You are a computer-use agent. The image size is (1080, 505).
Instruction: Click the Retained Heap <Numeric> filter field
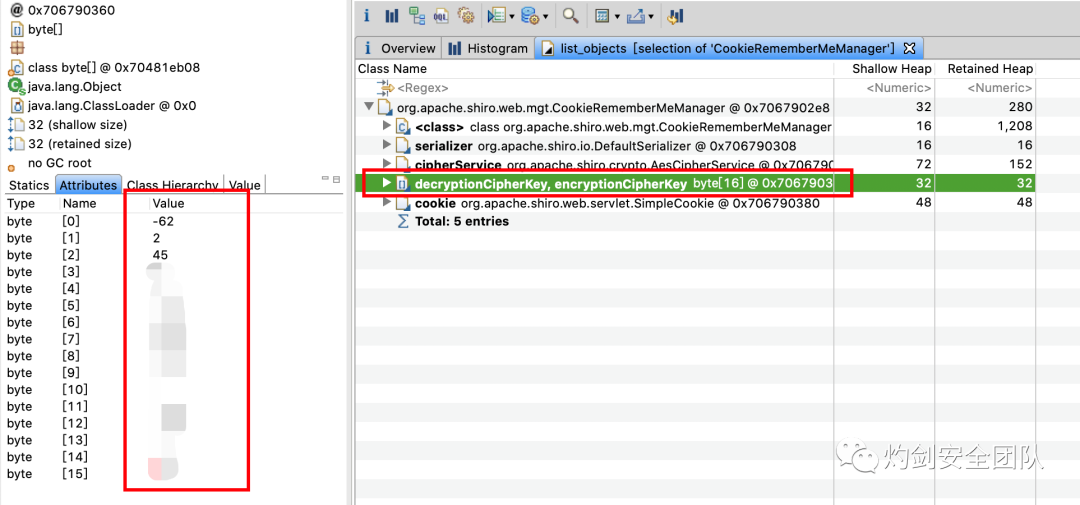point(999,88)
